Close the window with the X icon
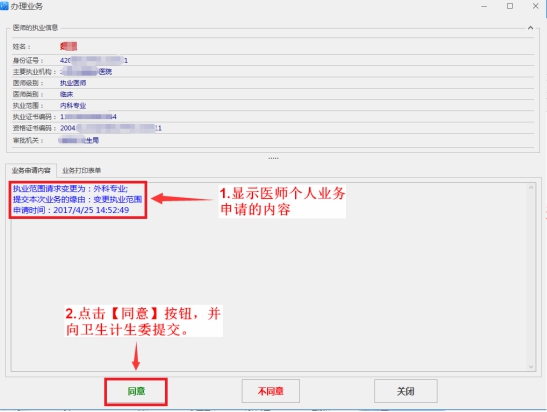 click(535, 6)
